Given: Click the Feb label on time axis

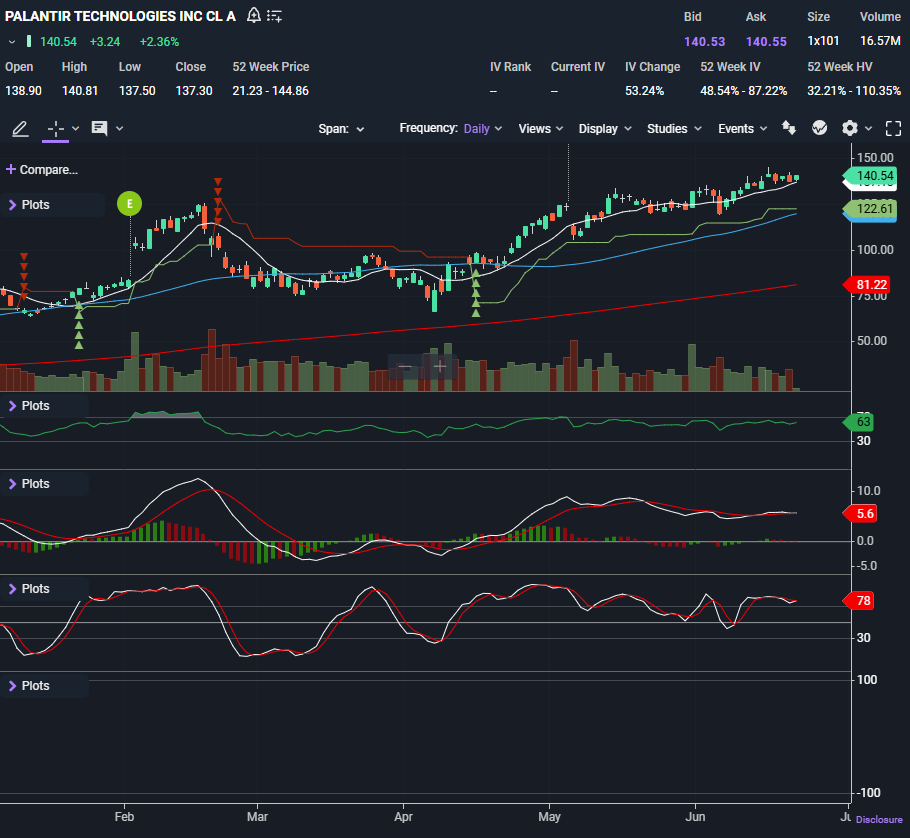Looking at the screenshot, I should coord(124,817).
